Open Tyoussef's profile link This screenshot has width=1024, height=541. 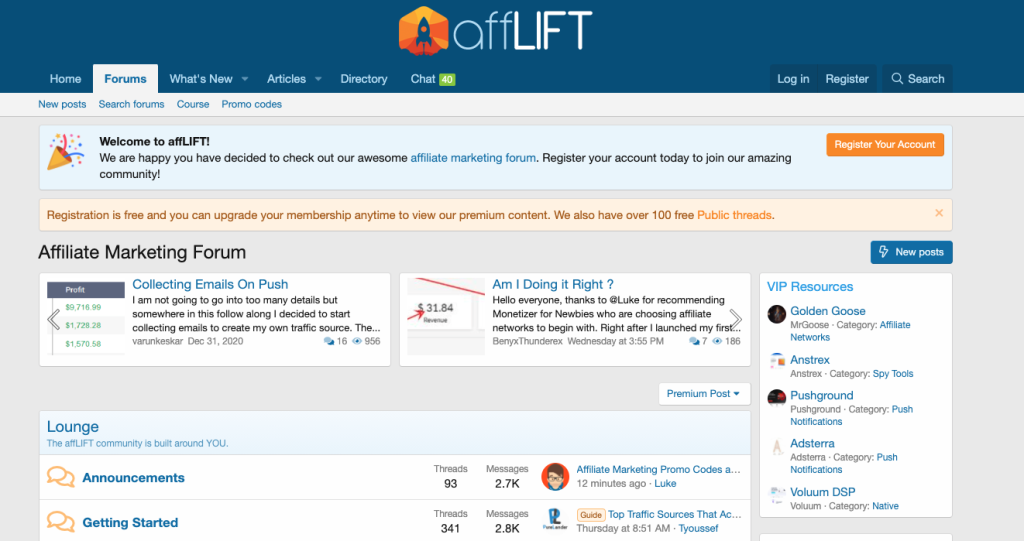(x=698, y=528)
